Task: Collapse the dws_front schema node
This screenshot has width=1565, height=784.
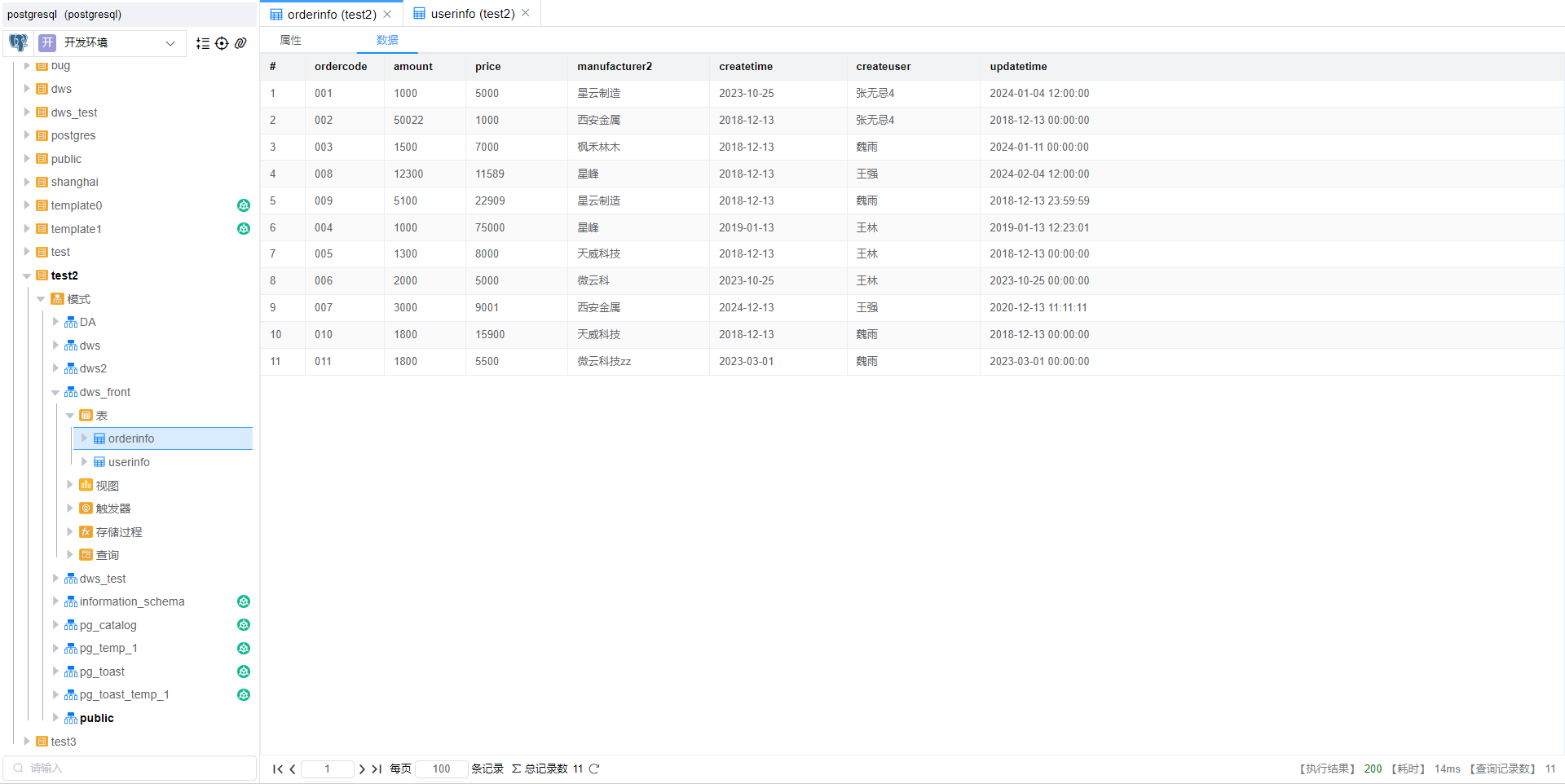Action: click(x=55, y=393)
